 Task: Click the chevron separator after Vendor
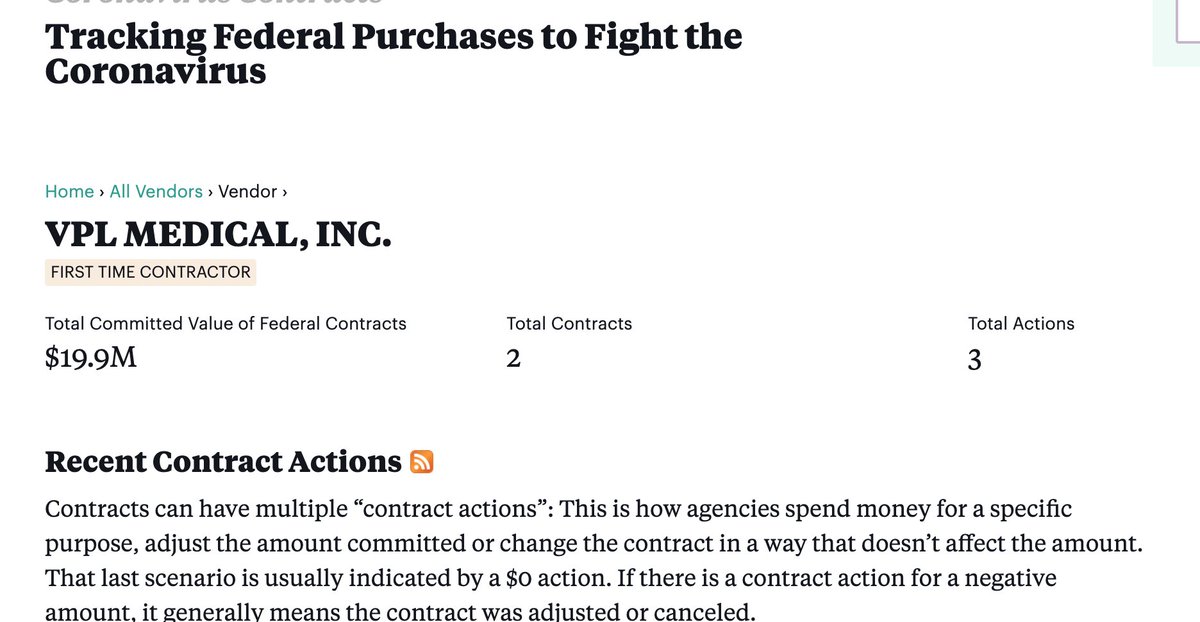coord(285,191)
